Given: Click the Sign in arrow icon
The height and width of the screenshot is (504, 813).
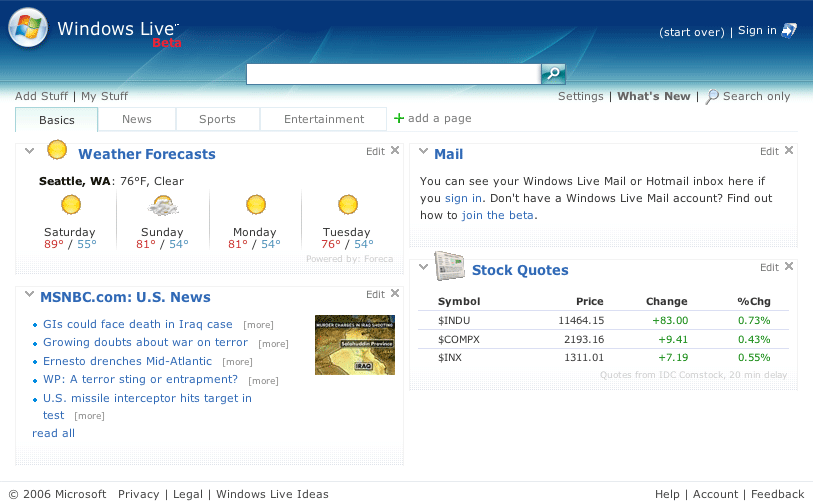Looking at the screenshot, I should (x=789, y=31).
